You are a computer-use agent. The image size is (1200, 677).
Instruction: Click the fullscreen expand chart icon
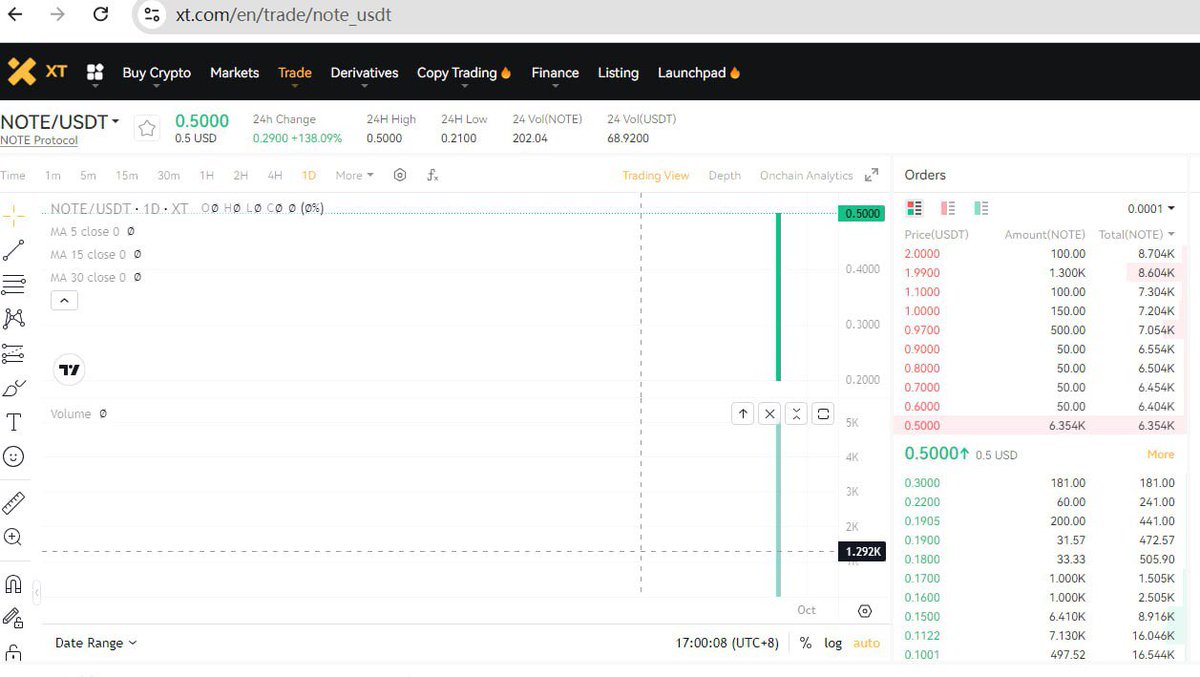point(871,174)
